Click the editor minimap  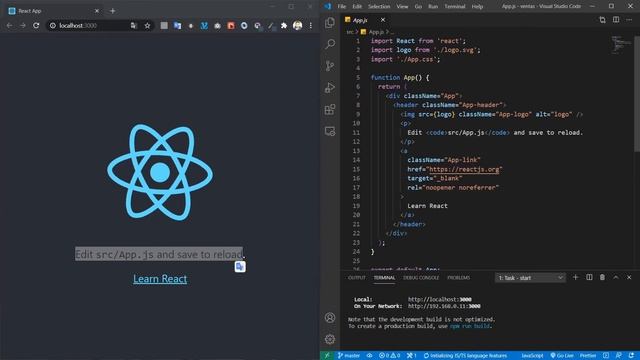pos(621,45)
